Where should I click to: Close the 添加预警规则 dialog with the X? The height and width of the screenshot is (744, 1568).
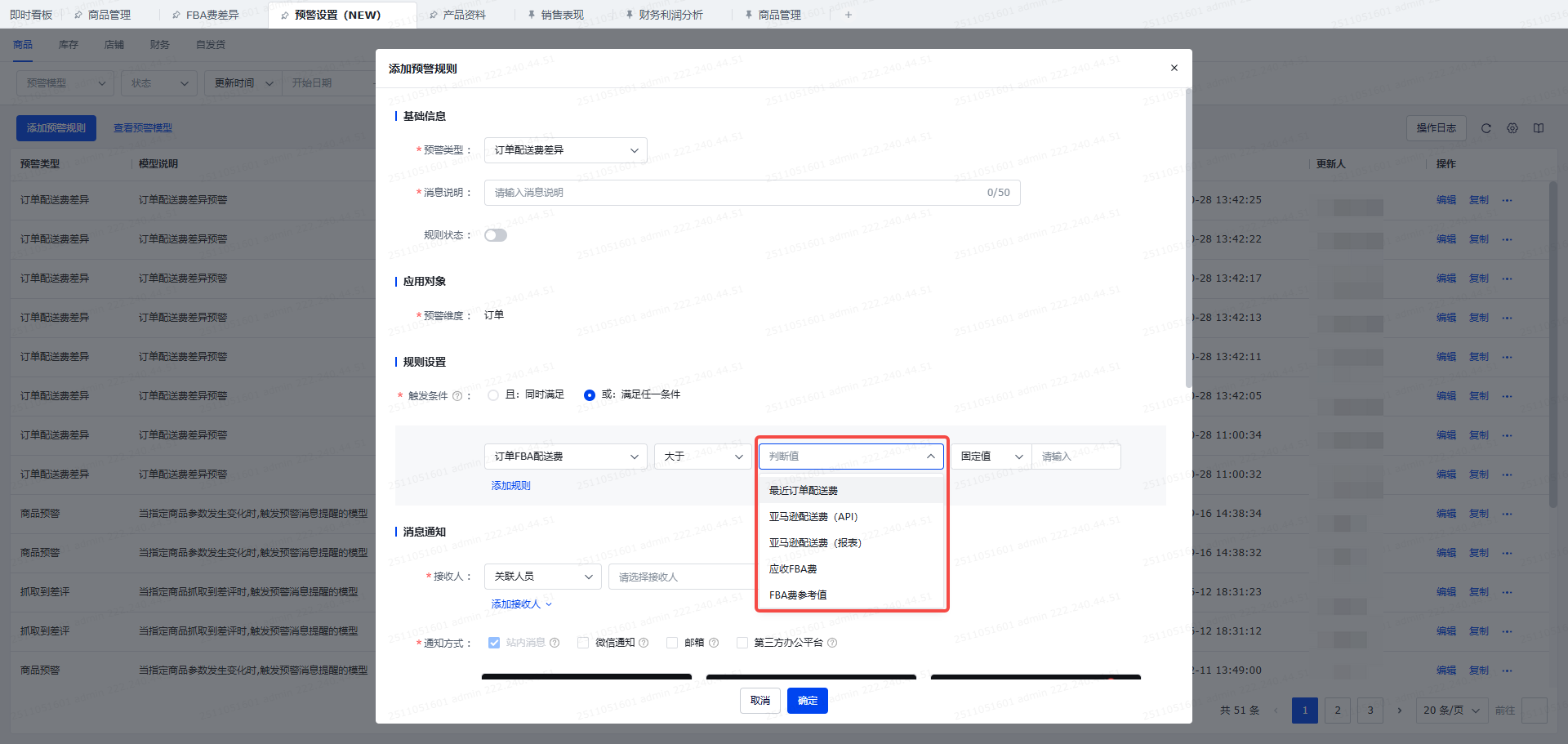(x=1174, y=68)
